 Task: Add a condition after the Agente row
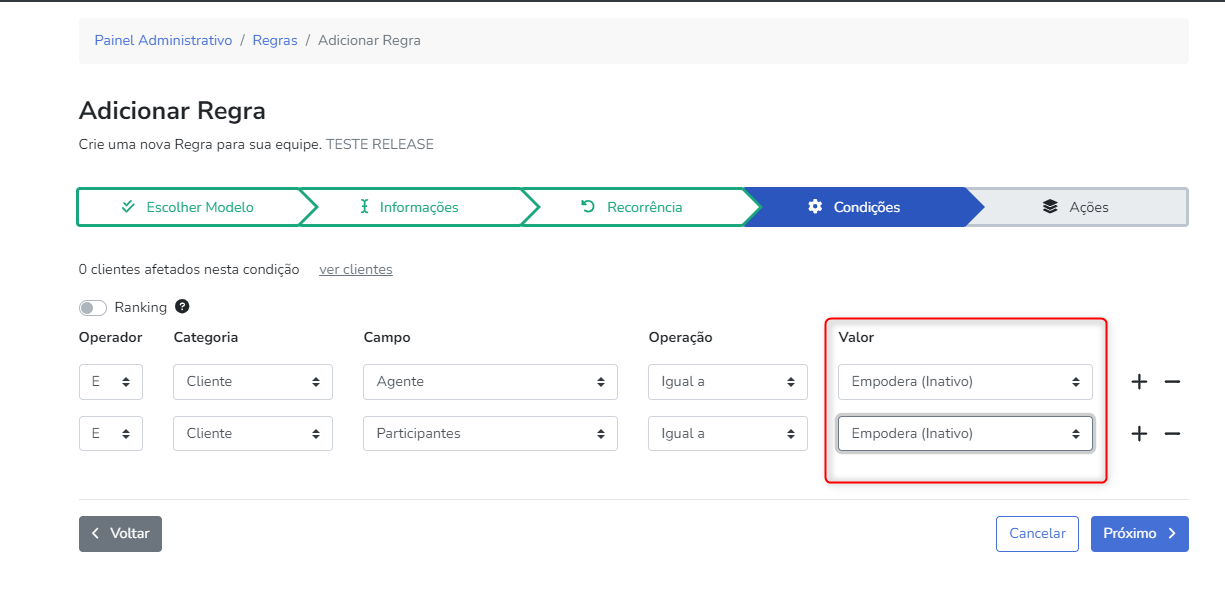coord(1139,382)
